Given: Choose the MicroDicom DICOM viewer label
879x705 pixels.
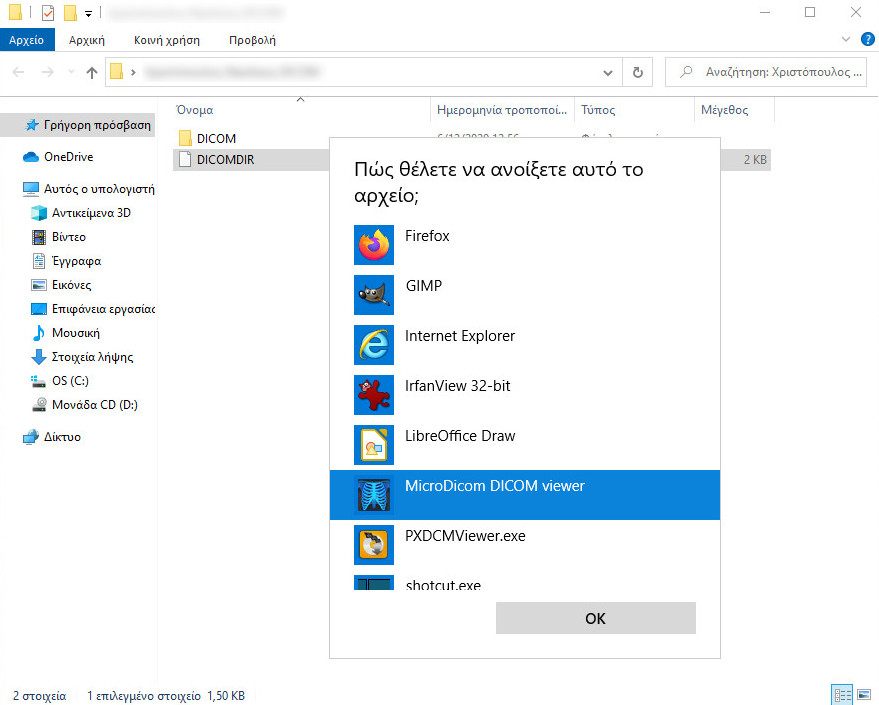Looking at the screenshot, I should tap(494, 486).
